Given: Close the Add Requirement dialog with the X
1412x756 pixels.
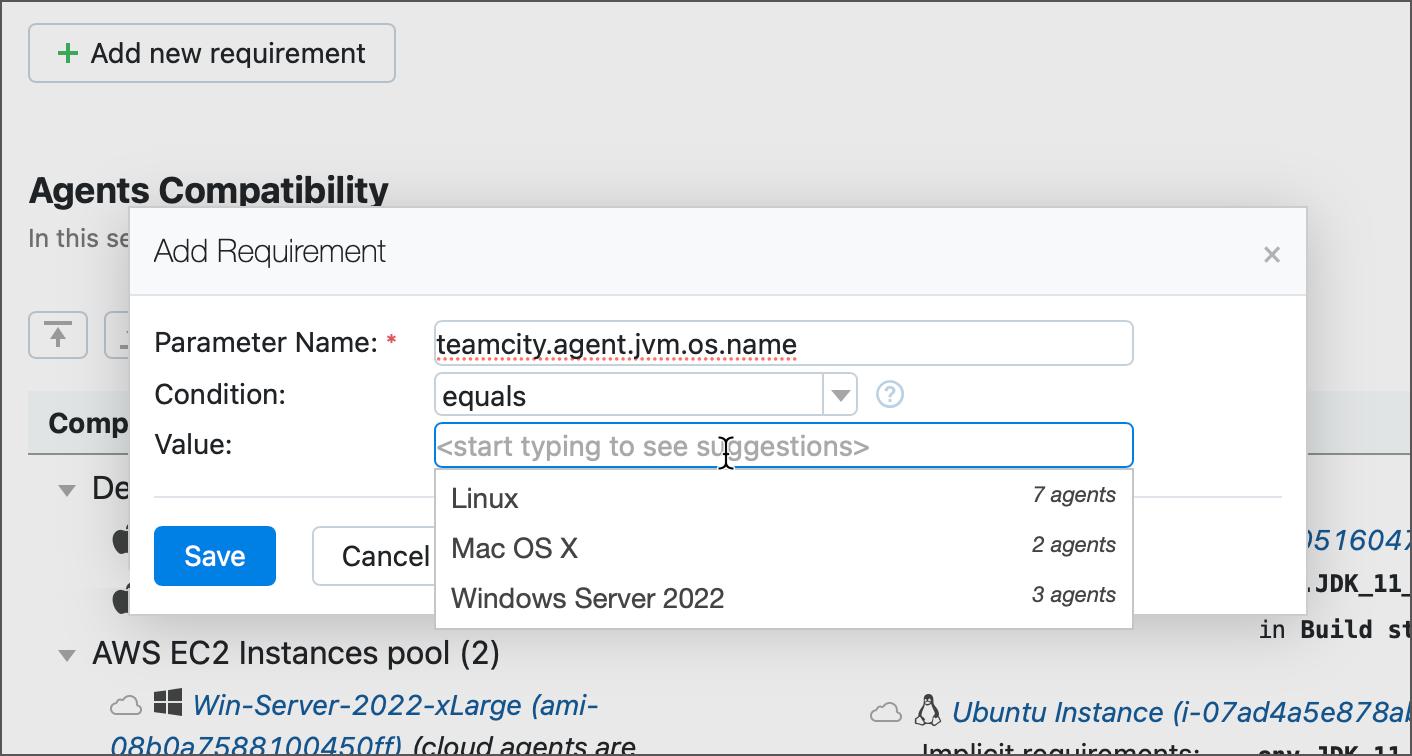Looking at the screenshot, I should coord(1271,254).
